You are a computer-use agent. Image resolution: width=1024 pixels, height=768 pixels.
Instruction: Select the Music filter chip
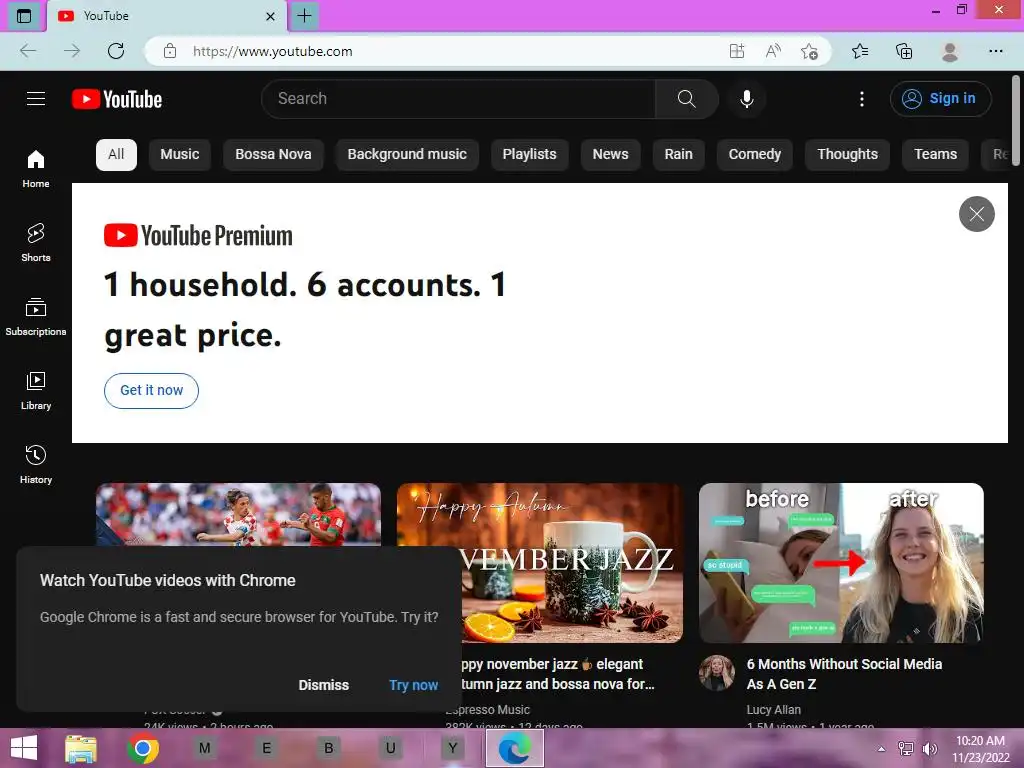(180, 155)
